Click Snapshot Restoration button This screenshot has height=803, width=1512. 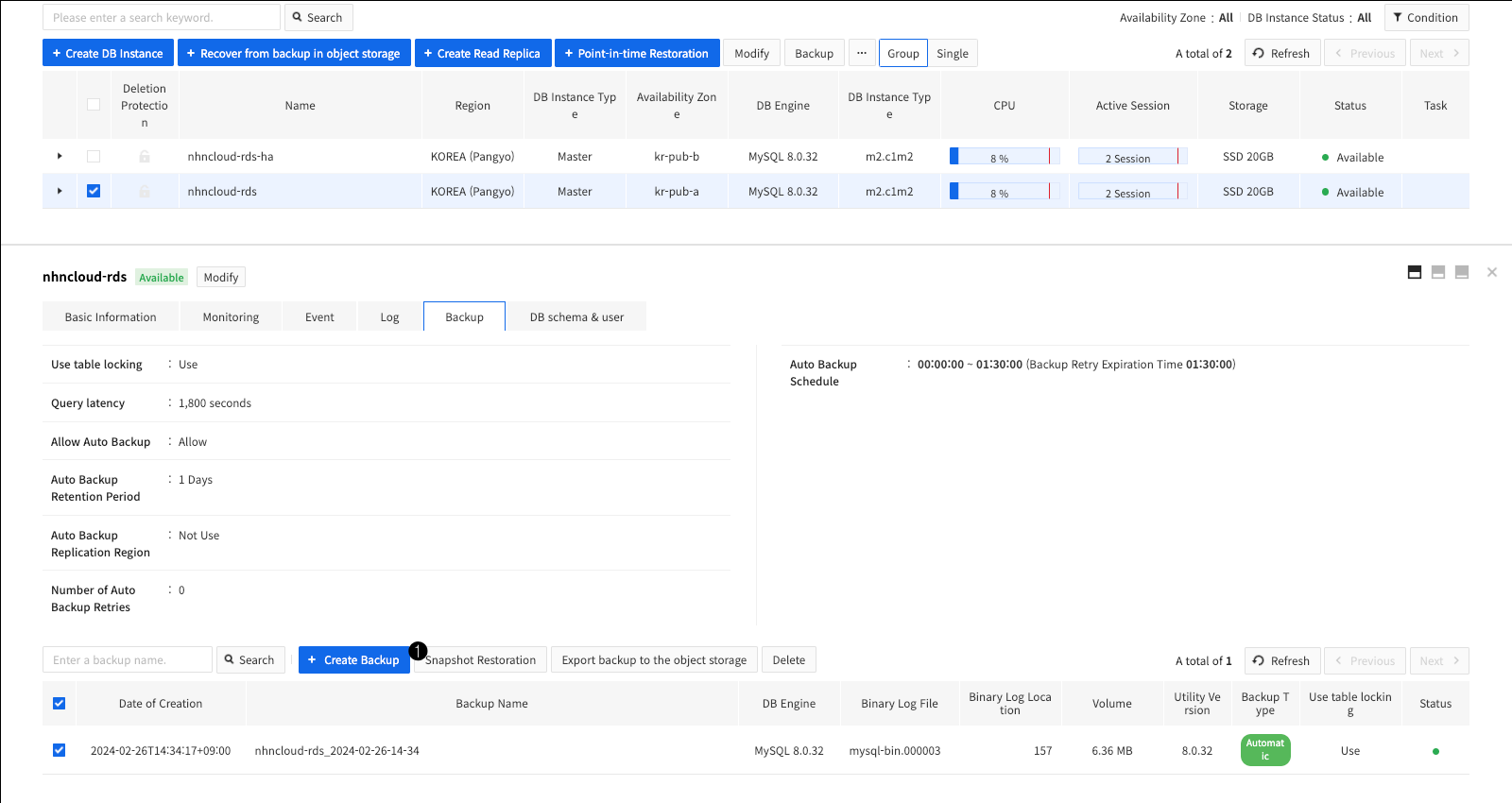click(480, 659)
